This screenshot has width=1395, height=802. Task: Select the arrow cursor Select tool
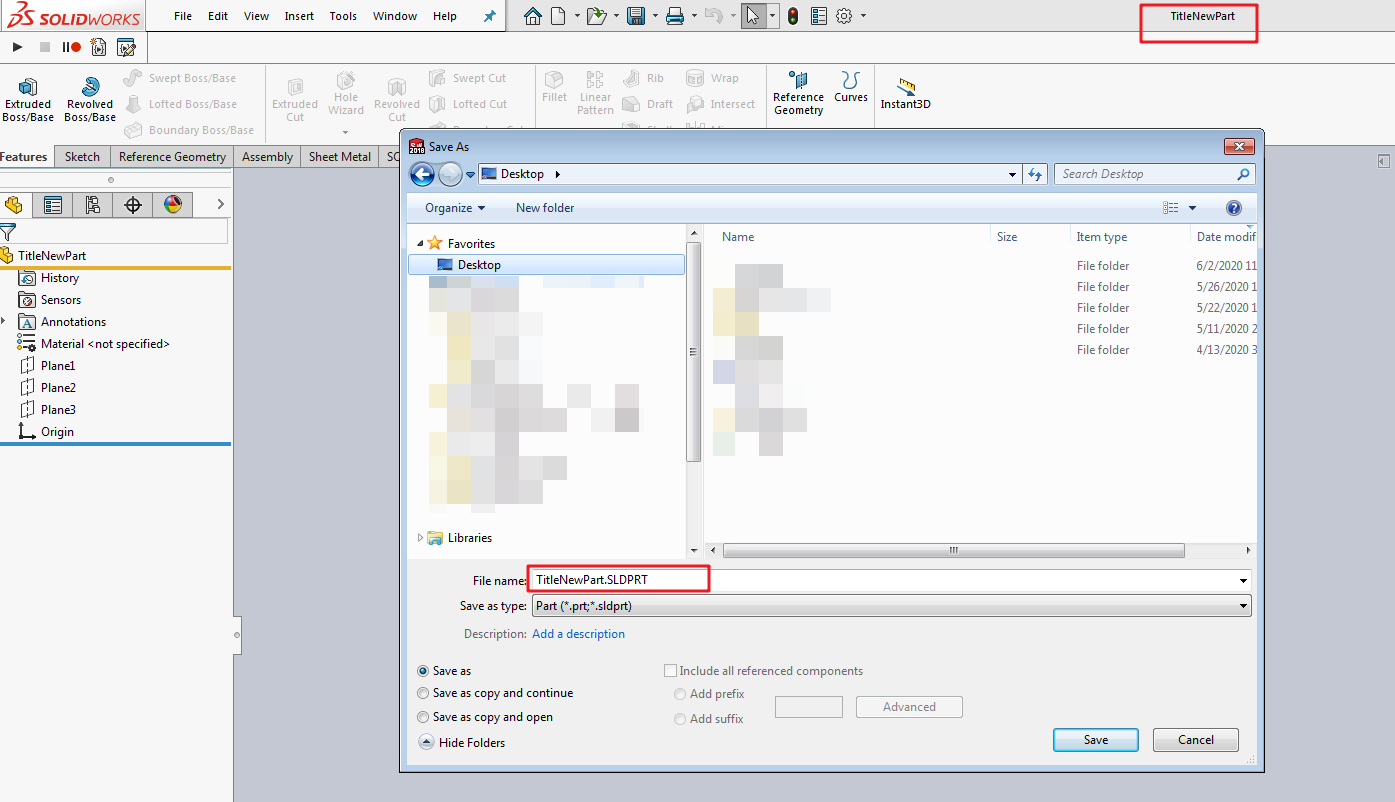pyautogui.click(x=753, y=16)
